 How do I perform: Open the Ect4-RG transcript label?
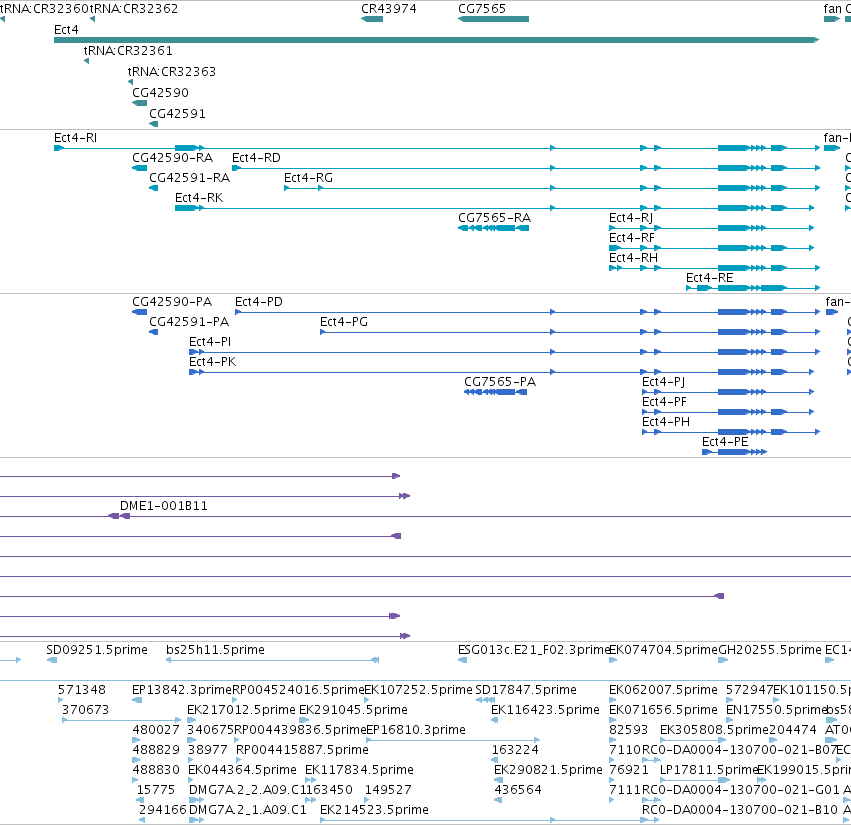(x=308, y=178)
